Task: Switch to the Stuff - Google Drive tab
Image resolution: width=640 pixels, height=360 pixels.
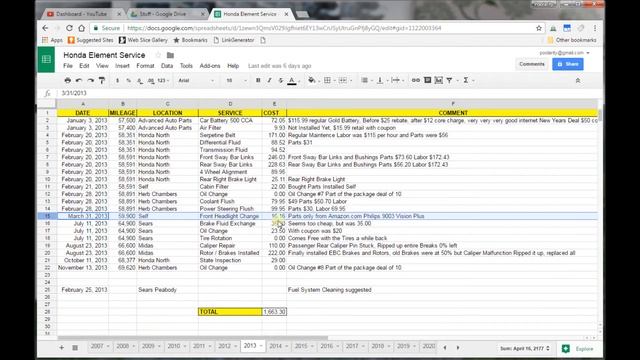Action: [x=167, y=14]
